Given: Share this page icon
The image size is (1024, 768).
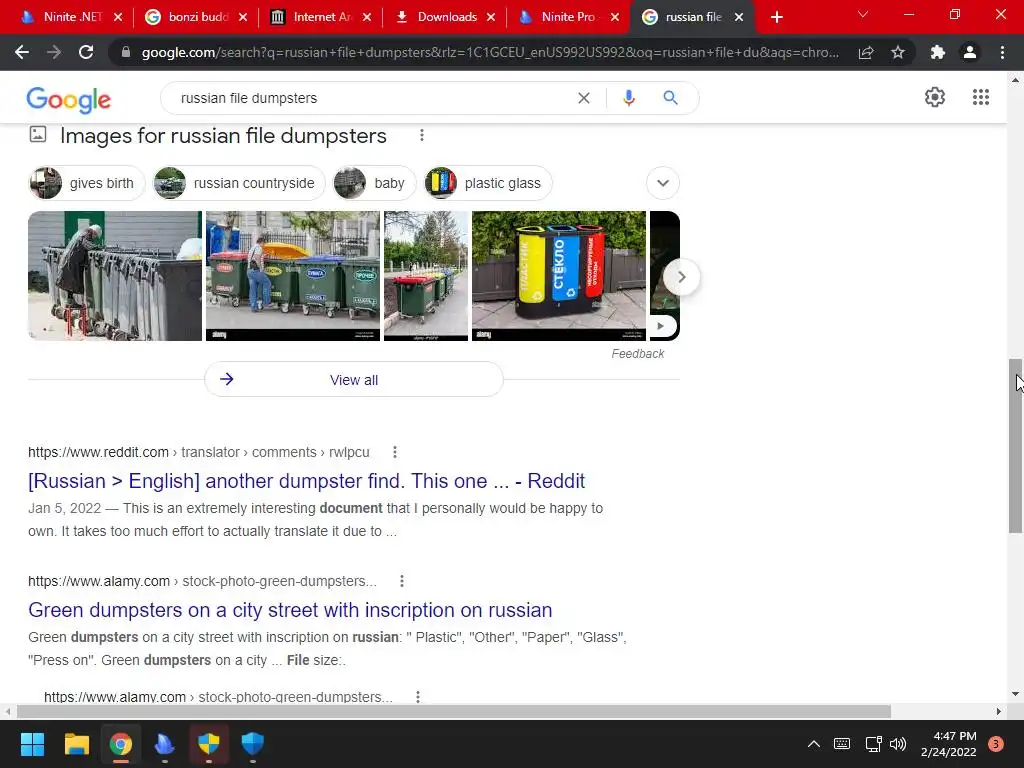Looking at the screenshot, I should coord(866,52).
